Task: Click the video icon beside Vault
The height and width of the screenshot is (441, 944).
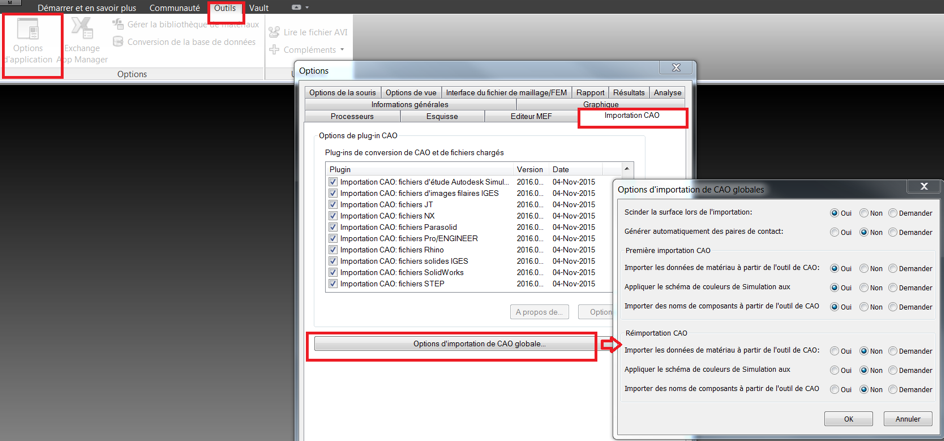Action: pos(296,8)
